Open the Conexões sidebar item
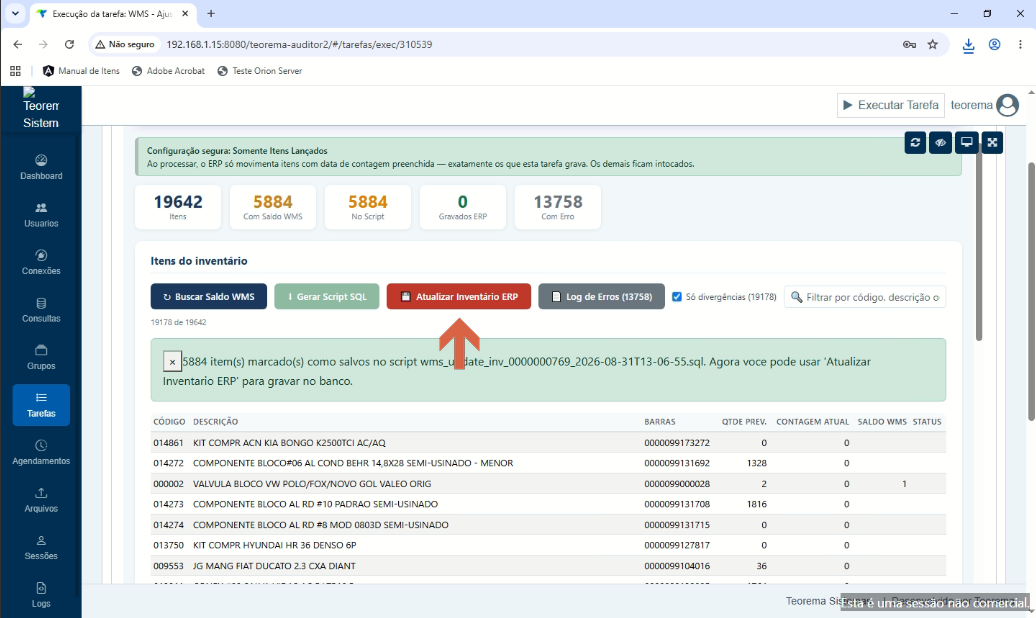 (x=41, y=262)
